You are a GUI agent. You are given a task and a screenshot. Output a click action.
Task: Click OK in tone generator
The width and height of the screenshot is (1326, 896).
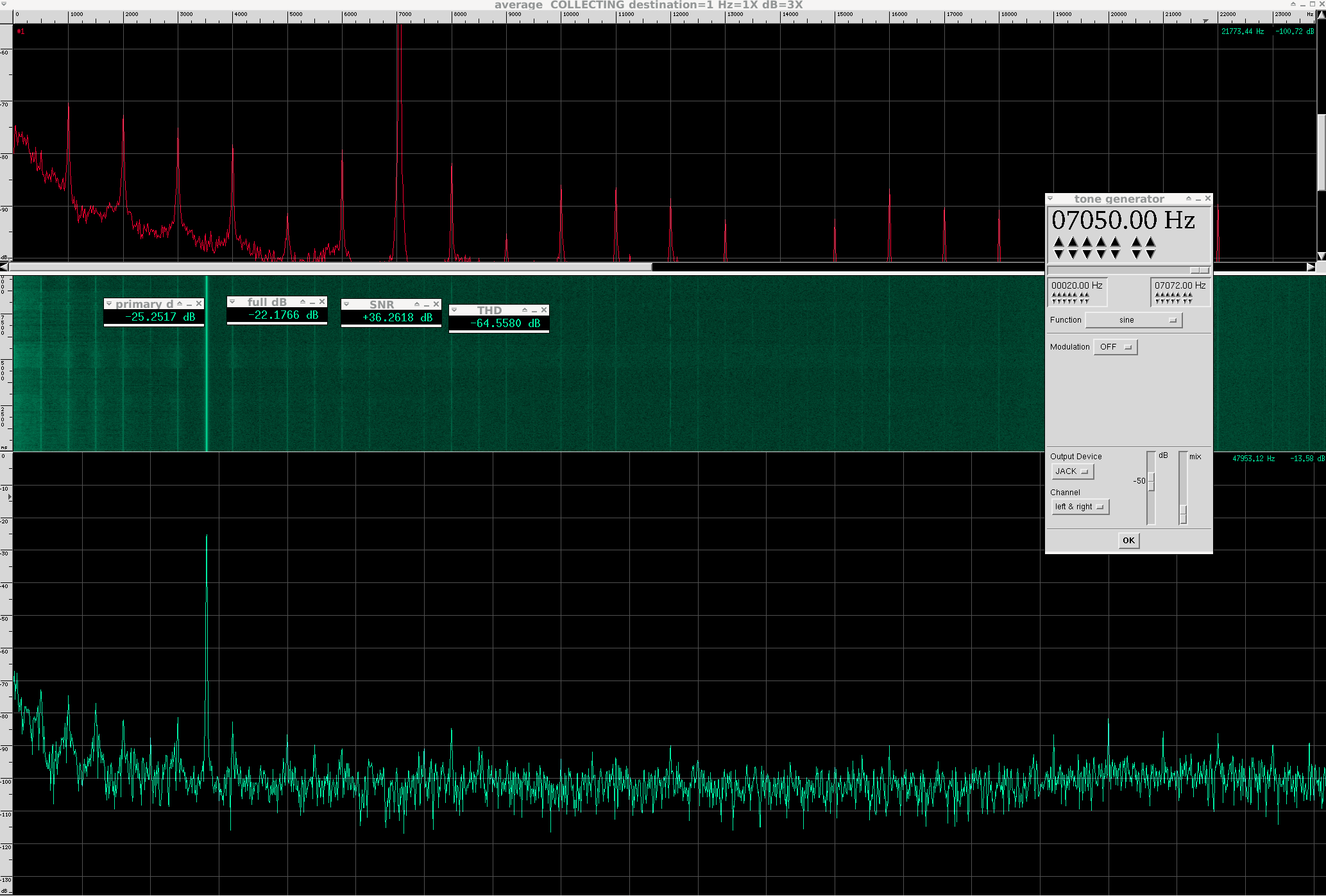(1128, 541)
